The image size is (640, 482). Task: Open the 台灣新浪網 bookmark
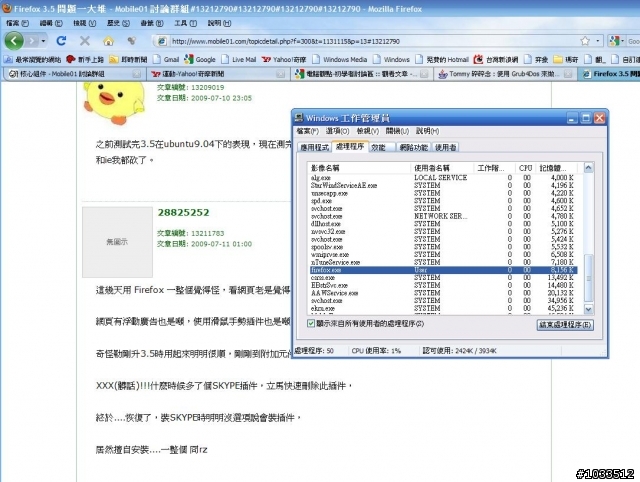point(496,60)
